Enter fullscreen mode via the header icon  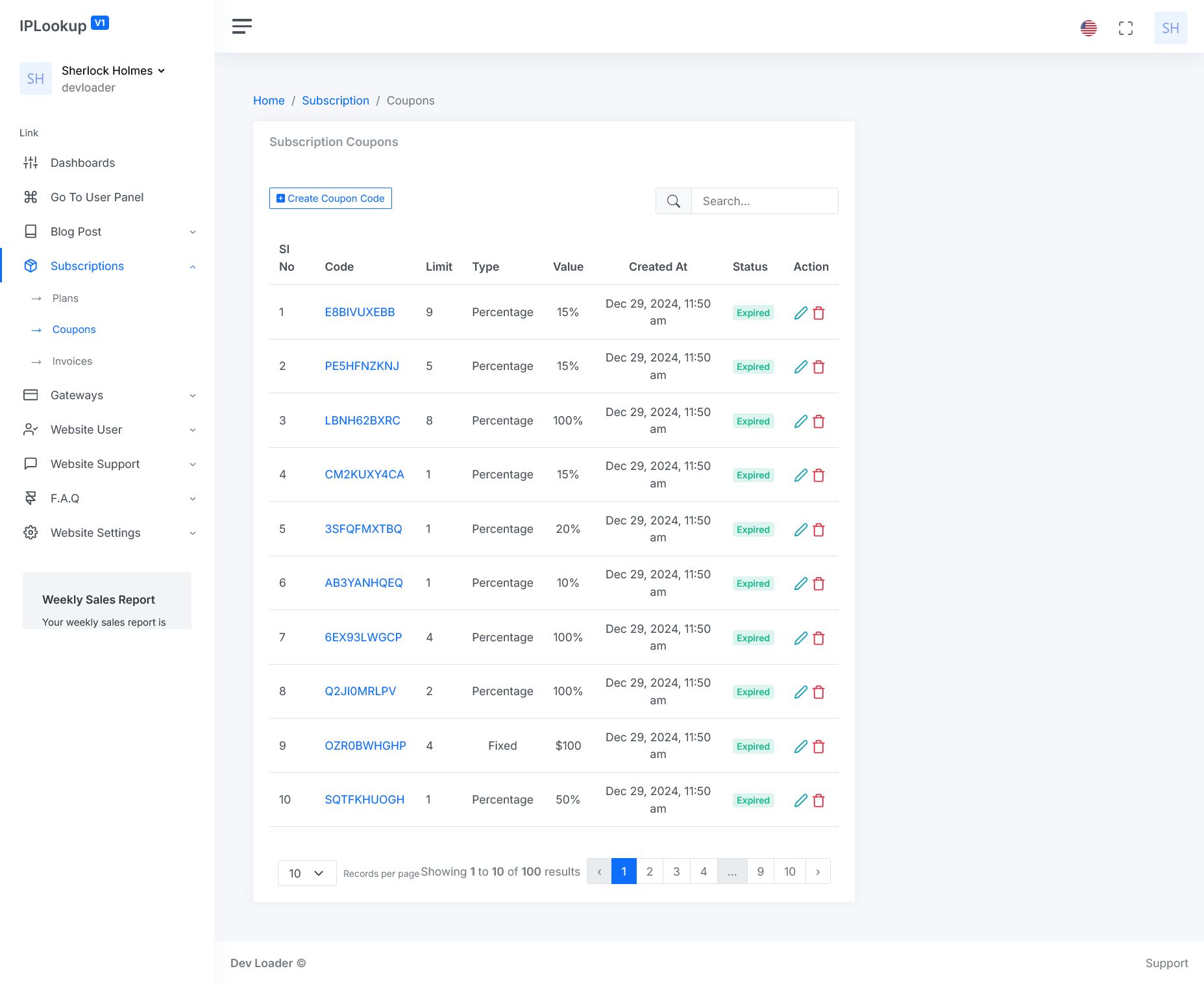pyautogui.click(x=1125, y=28)
